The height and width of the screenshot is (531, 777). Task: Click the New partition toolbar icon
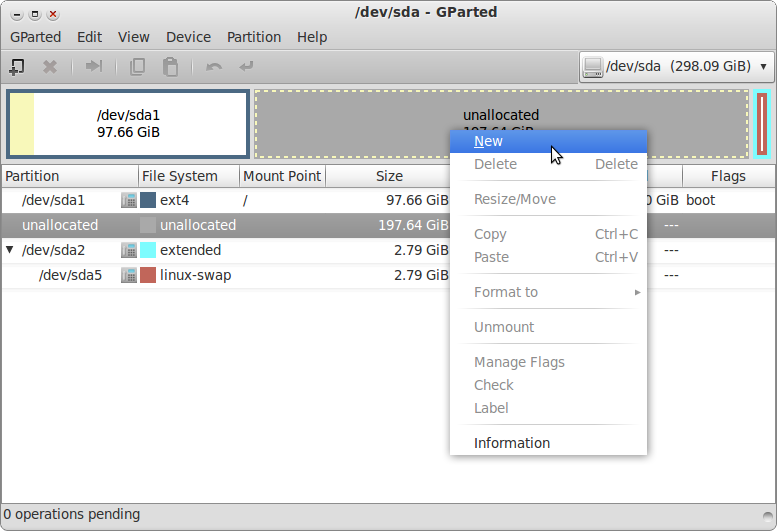(17, 66)
